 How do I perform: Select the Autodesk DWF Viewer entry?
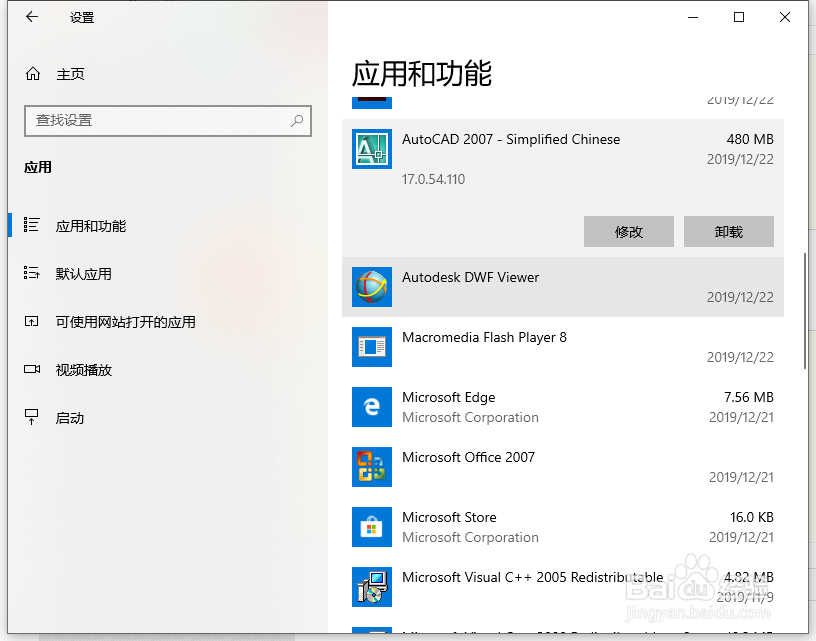coord(563,287)
